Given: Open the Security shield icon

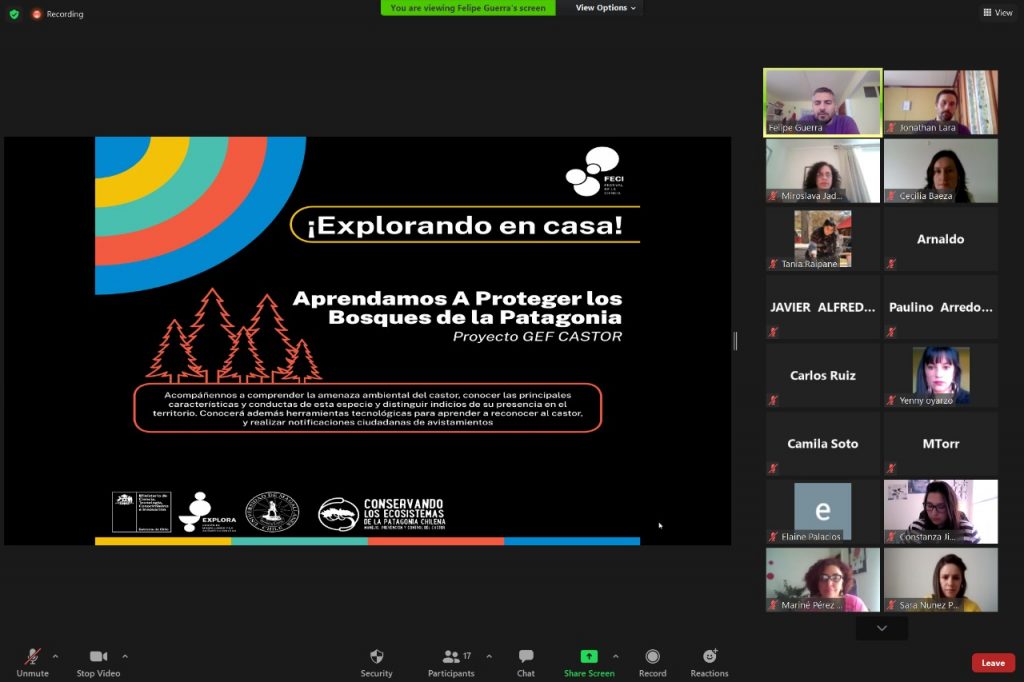Looking at the screenshot, I should point(376,657).
